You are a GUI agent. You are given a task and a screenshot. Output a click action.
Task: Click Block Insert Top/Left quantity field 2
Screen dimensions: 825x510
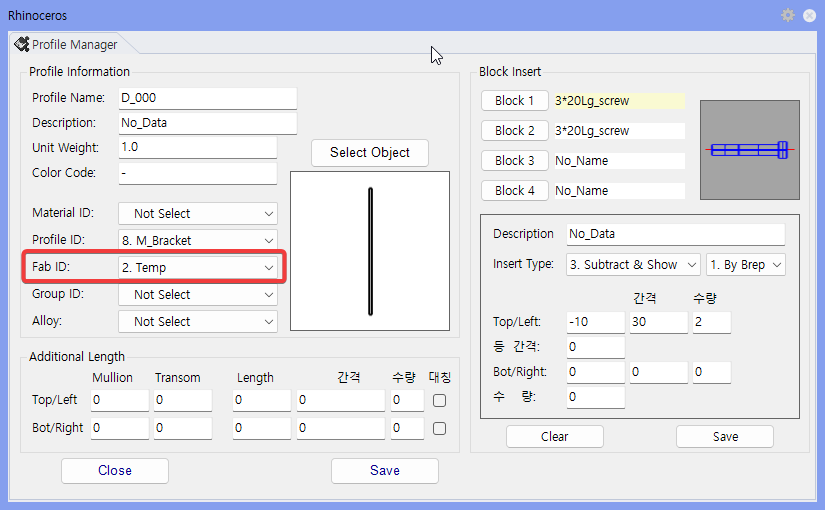pyautogui.click(x=712, y=322)
